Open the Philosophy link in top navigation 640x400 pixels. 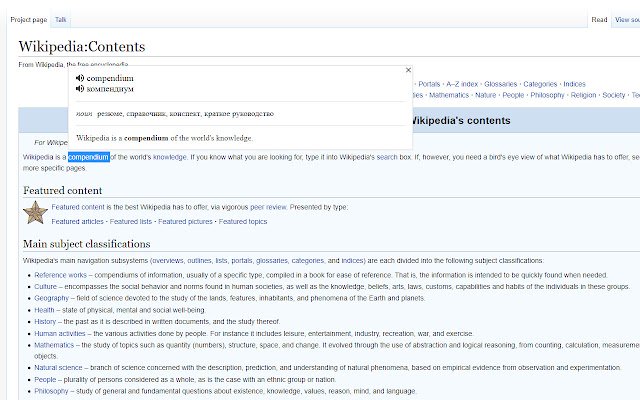[547, 95]
